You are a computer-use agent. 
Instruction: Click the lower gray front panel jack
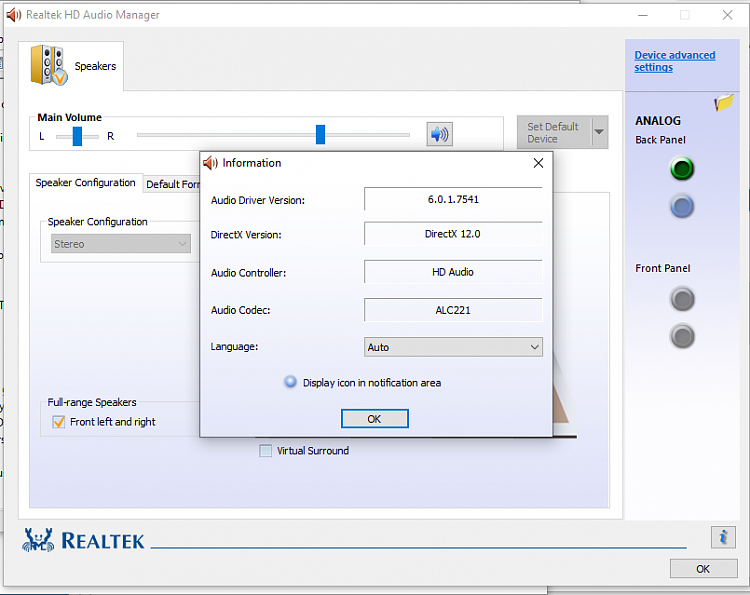click(682, 336)
